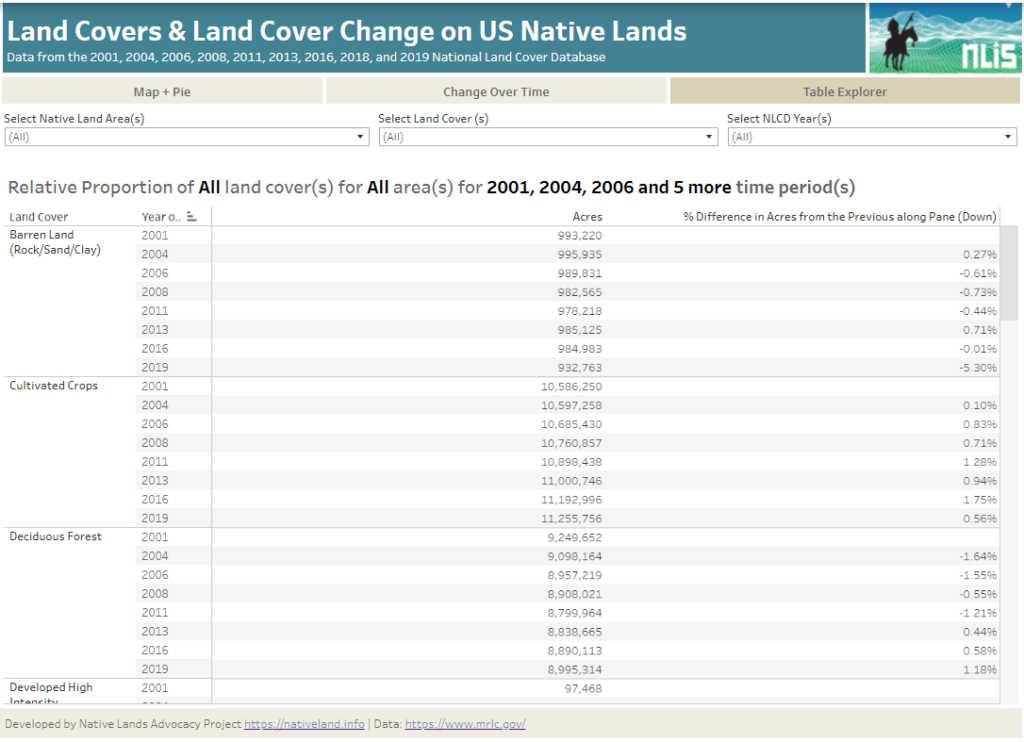
Task: Open Select Land Cover(s) dropdown
Action: (x=548, y=137)
